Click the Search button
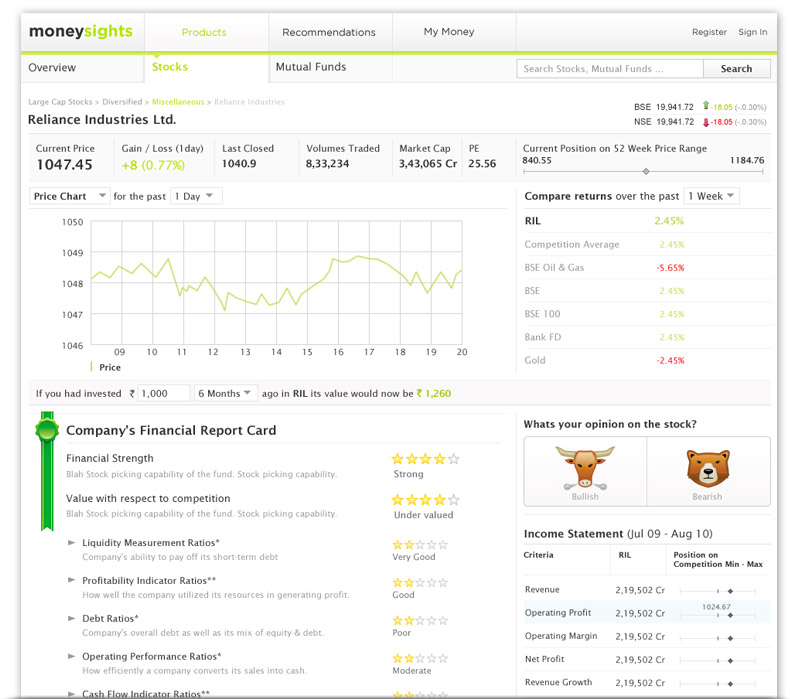790x699 pixels. click(737, 69)
